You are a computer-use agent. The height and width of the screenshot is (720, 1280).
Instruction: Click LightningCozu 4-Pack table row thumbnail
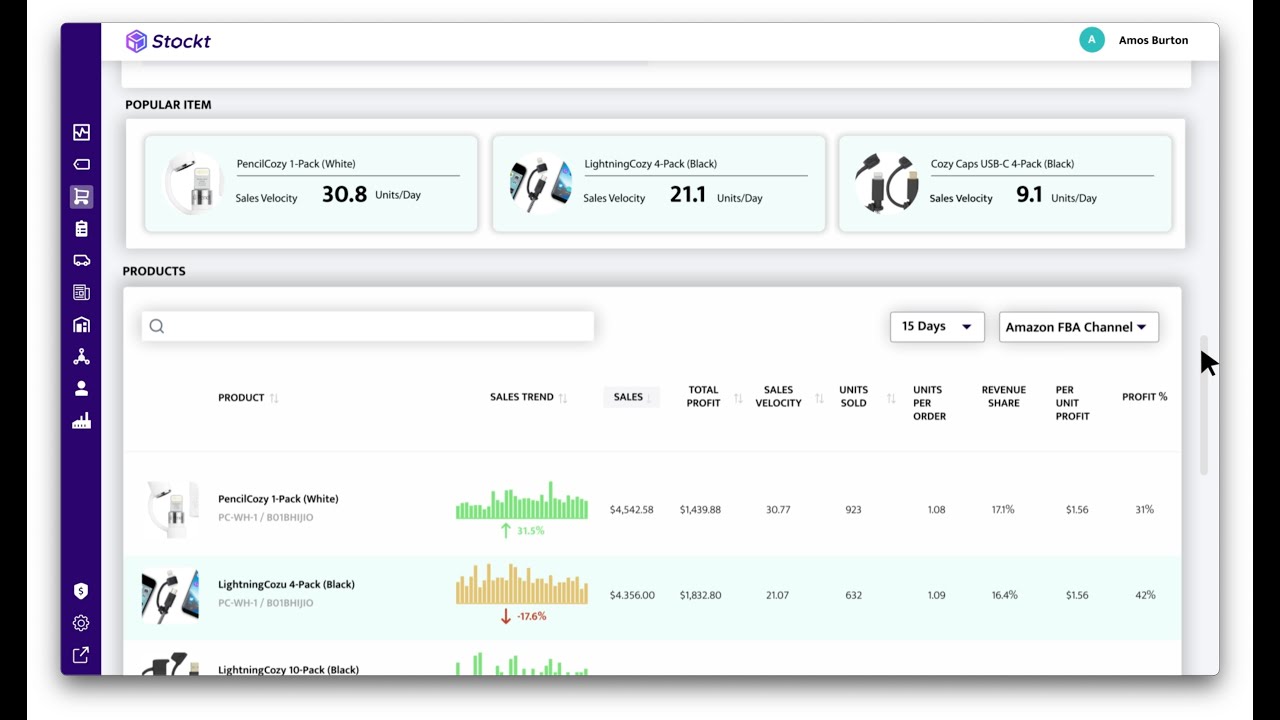coord(170,595)
